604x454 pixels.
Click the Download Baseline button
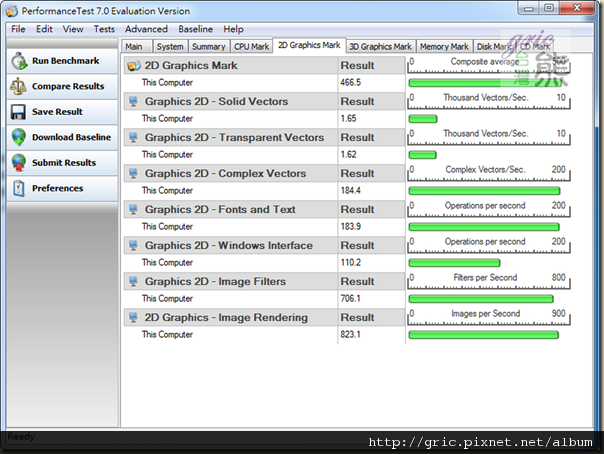(62, 137)
